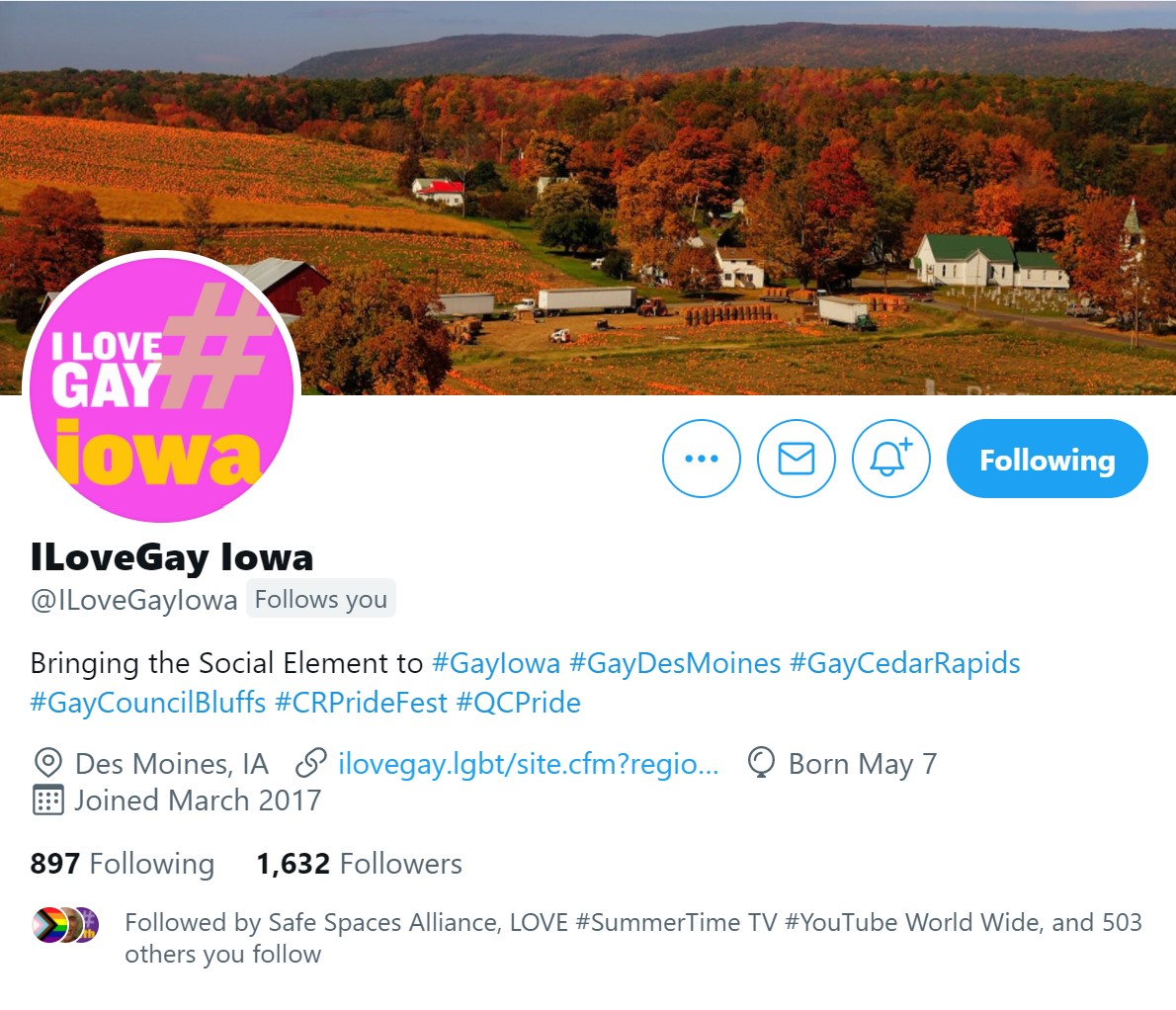Viewport: 1176px width, 1010px height.
Task: Open the #CRPrideFest hashtag link
Action: (361, 703)
